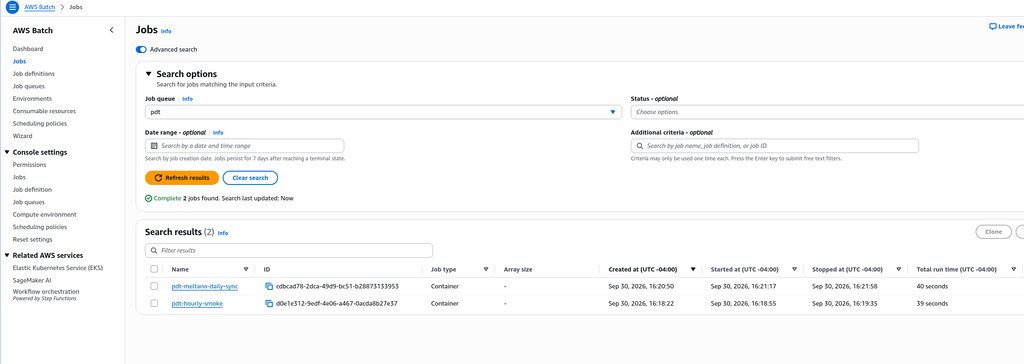Open SageMaker AI related service
The height and width of the screenshot is (364, 1024).
click(32, 280)
